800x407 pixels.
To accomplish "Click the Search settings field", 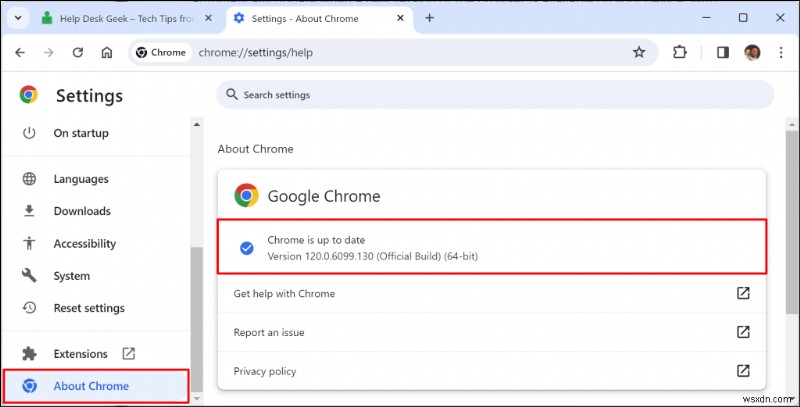I will pyautogui.click(x=495, y=95).
